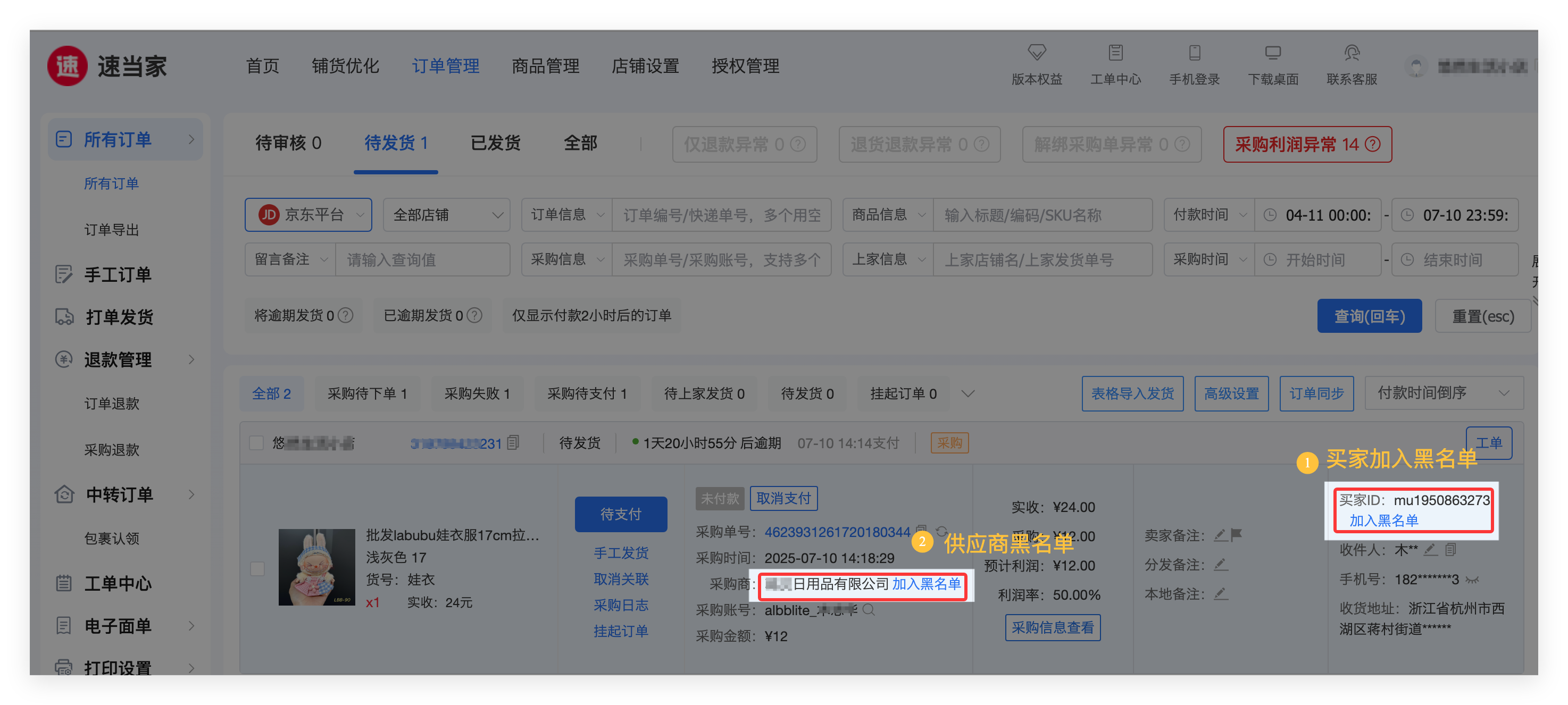Click 加入黑名单 under buyer ID

1383,521
